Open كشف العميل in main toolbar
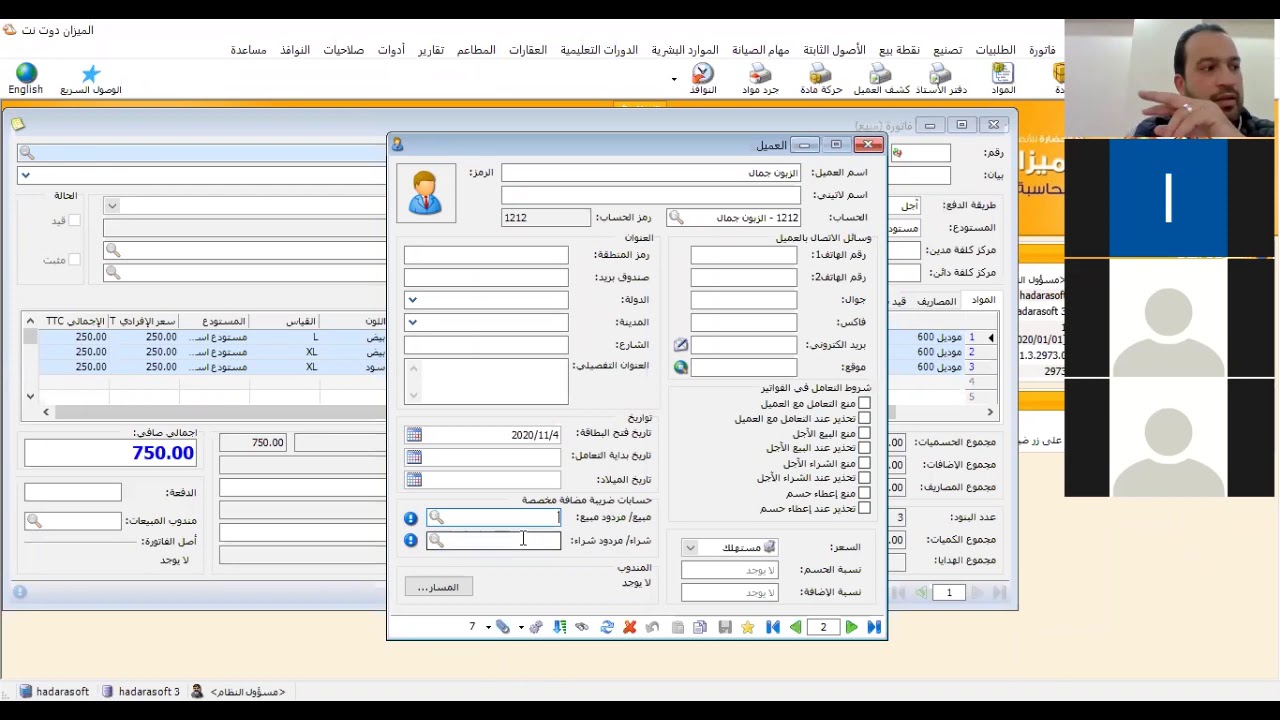1280x720 pixels. tap(881, 79)
